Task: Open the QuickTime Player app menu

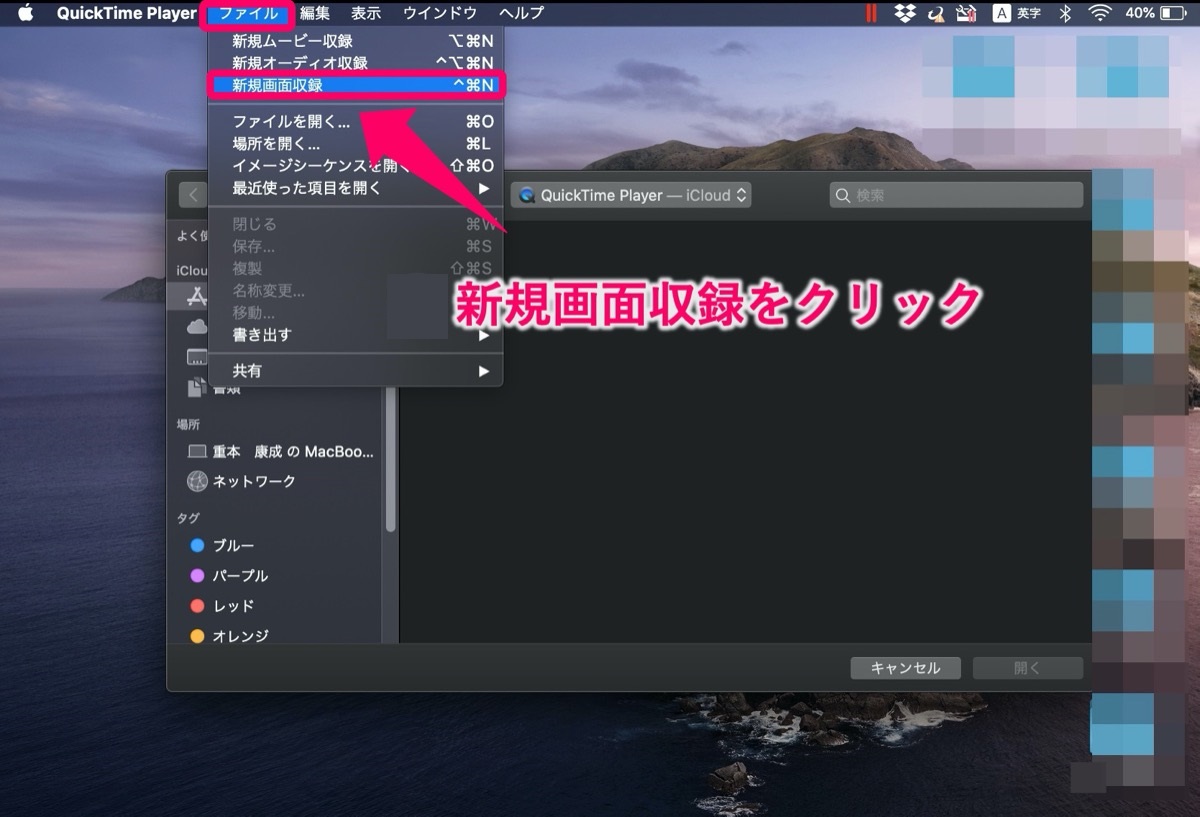Action: [126, 13]
